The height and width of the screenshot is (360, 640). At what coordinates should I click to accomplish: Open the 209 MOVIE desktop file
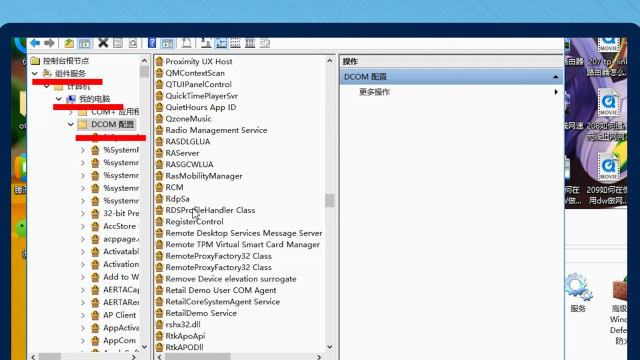[x=608, y=179]
